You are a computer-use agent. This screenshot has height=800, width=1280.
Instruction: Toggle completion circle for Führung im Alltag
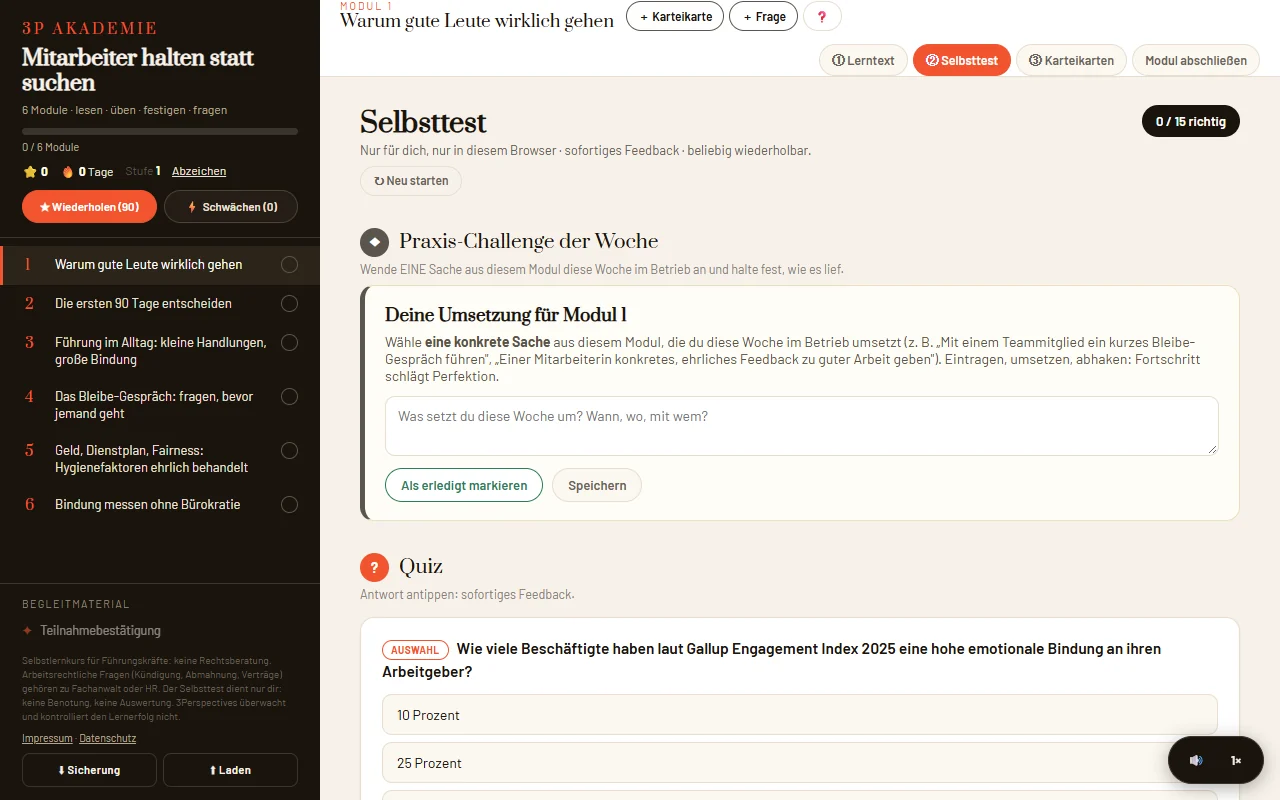(x=289, y=342)
